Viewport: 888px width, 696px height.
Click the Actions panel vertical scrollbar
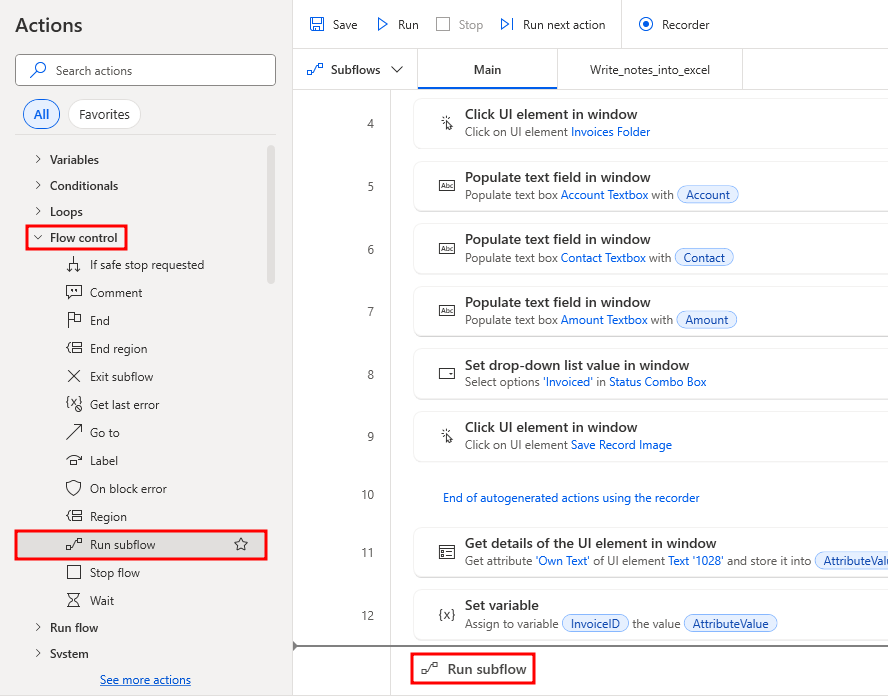(271, 214)
